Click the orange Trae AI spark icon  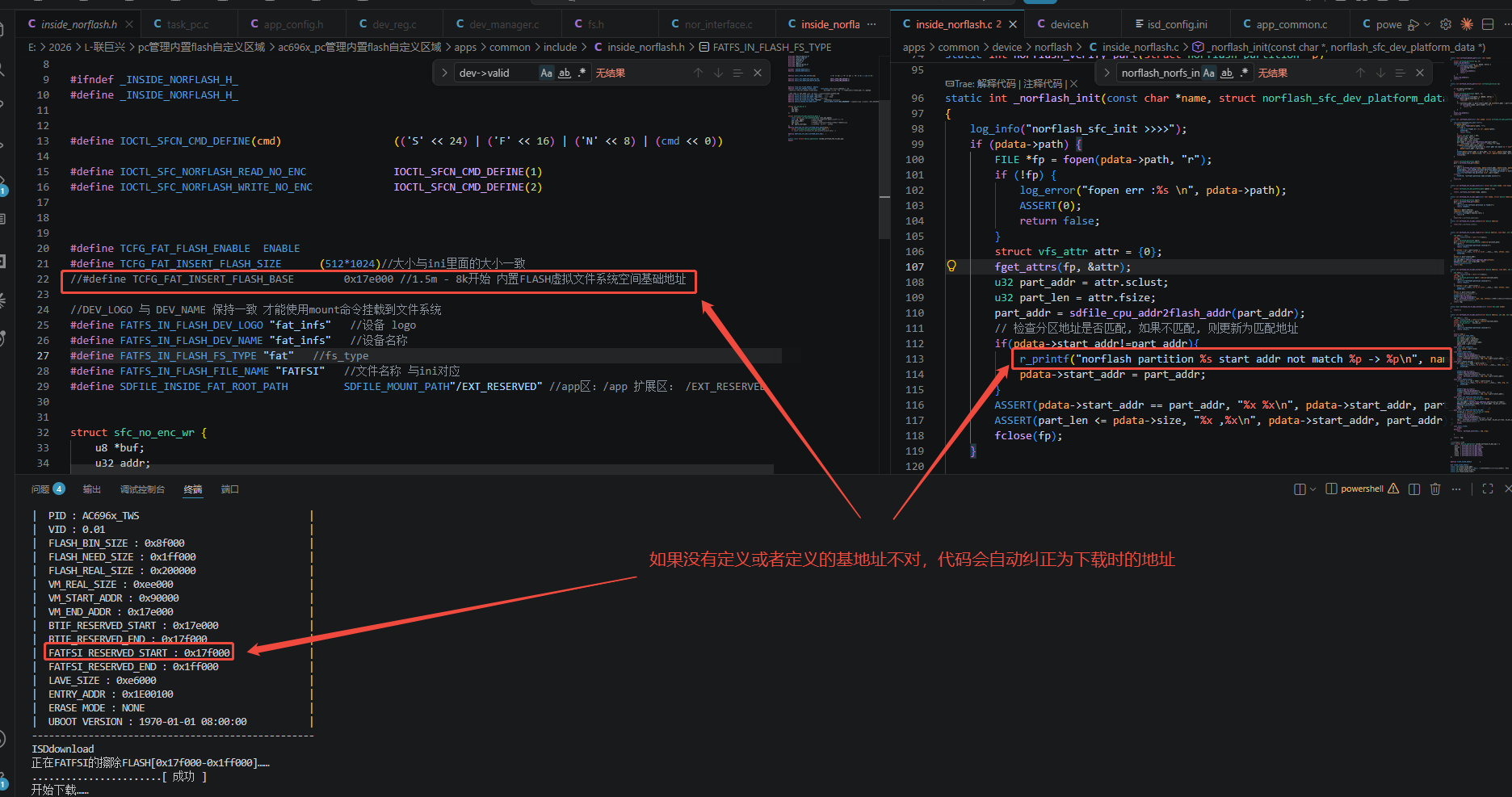(1467, 24)
